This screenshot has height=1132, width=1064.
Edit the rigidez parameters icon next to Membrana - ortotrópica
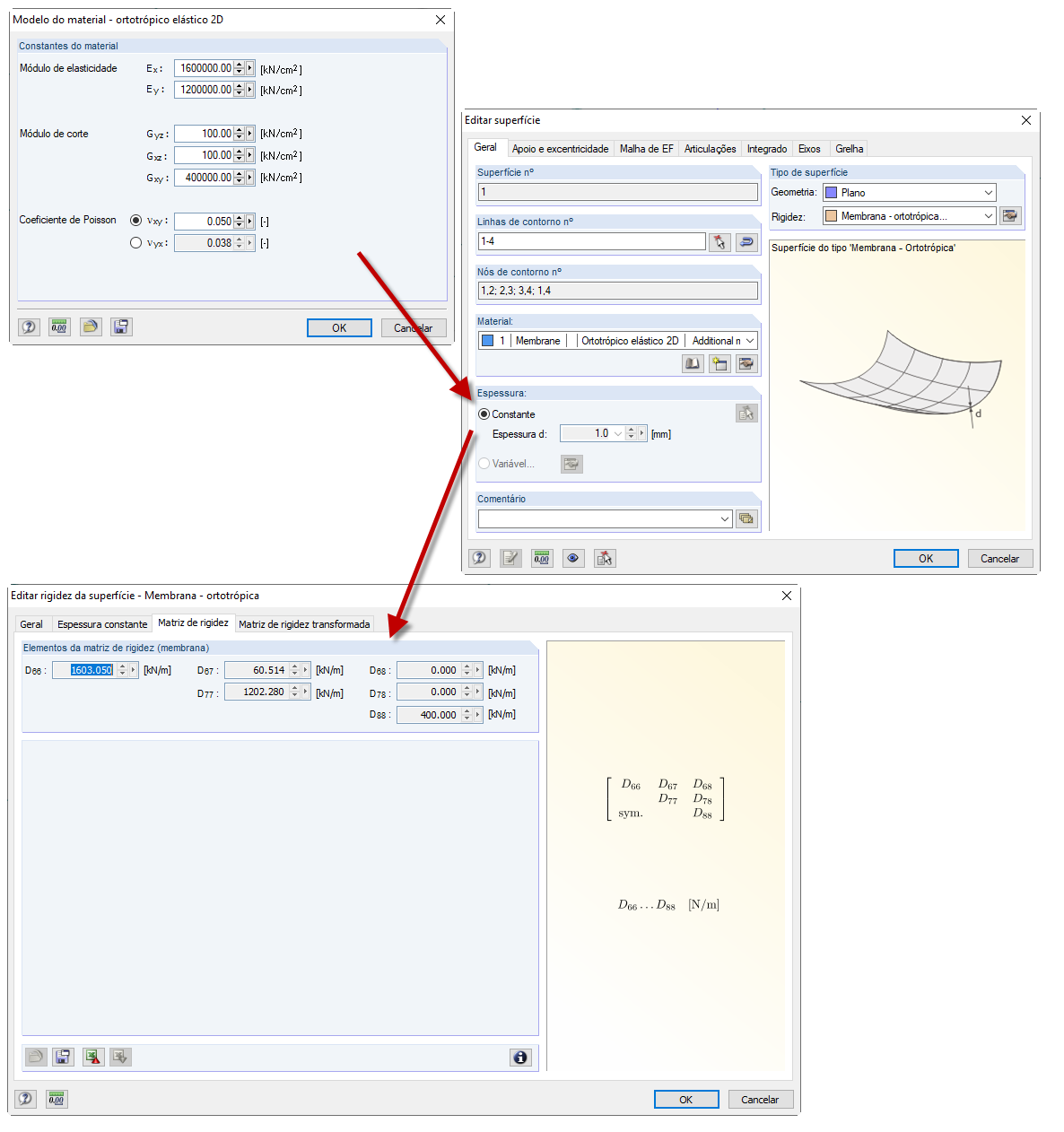pyautogui.click(x=1010, y=216)
